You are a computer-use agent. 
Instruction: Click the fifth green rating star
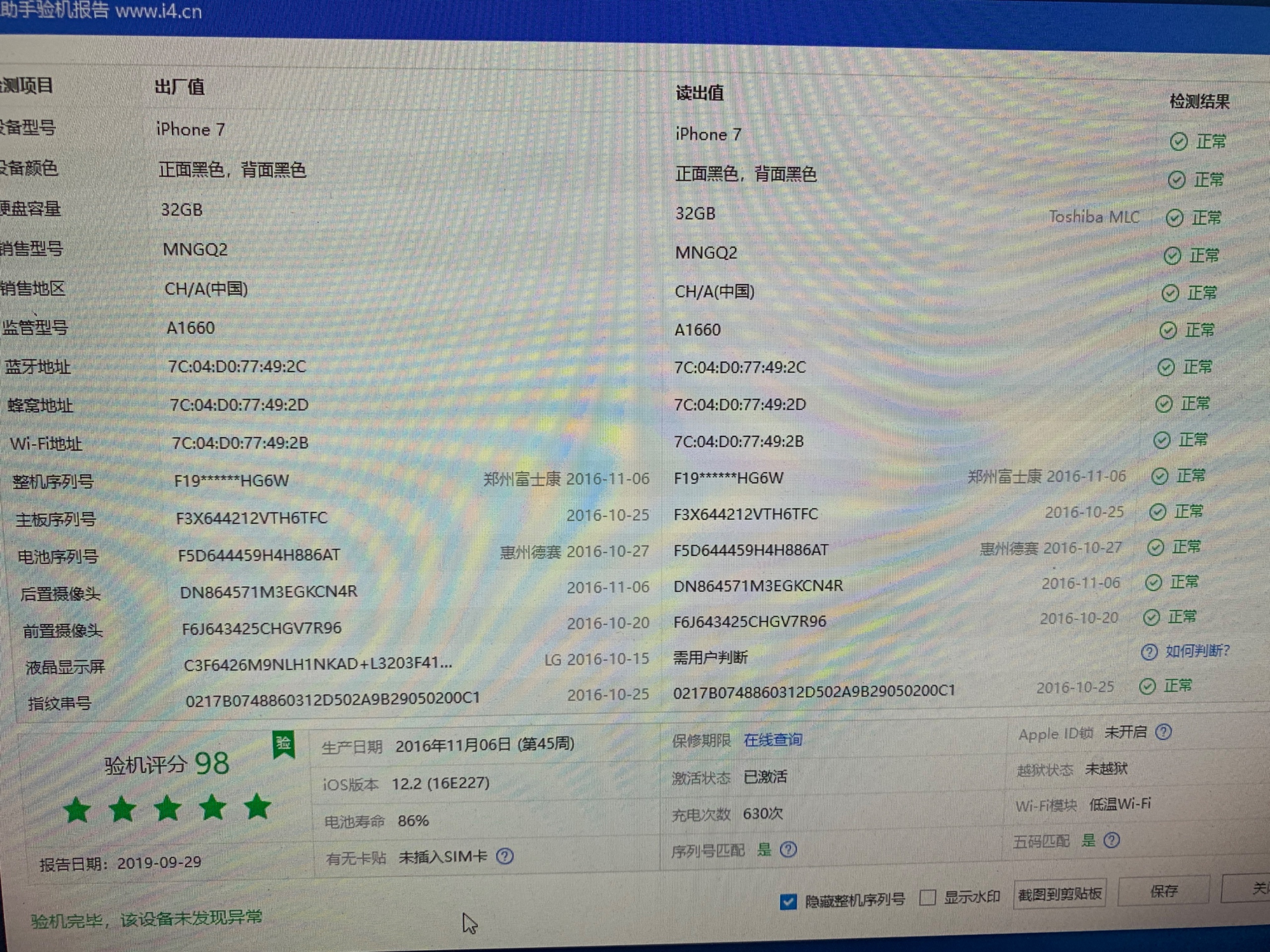coord(257,806)
